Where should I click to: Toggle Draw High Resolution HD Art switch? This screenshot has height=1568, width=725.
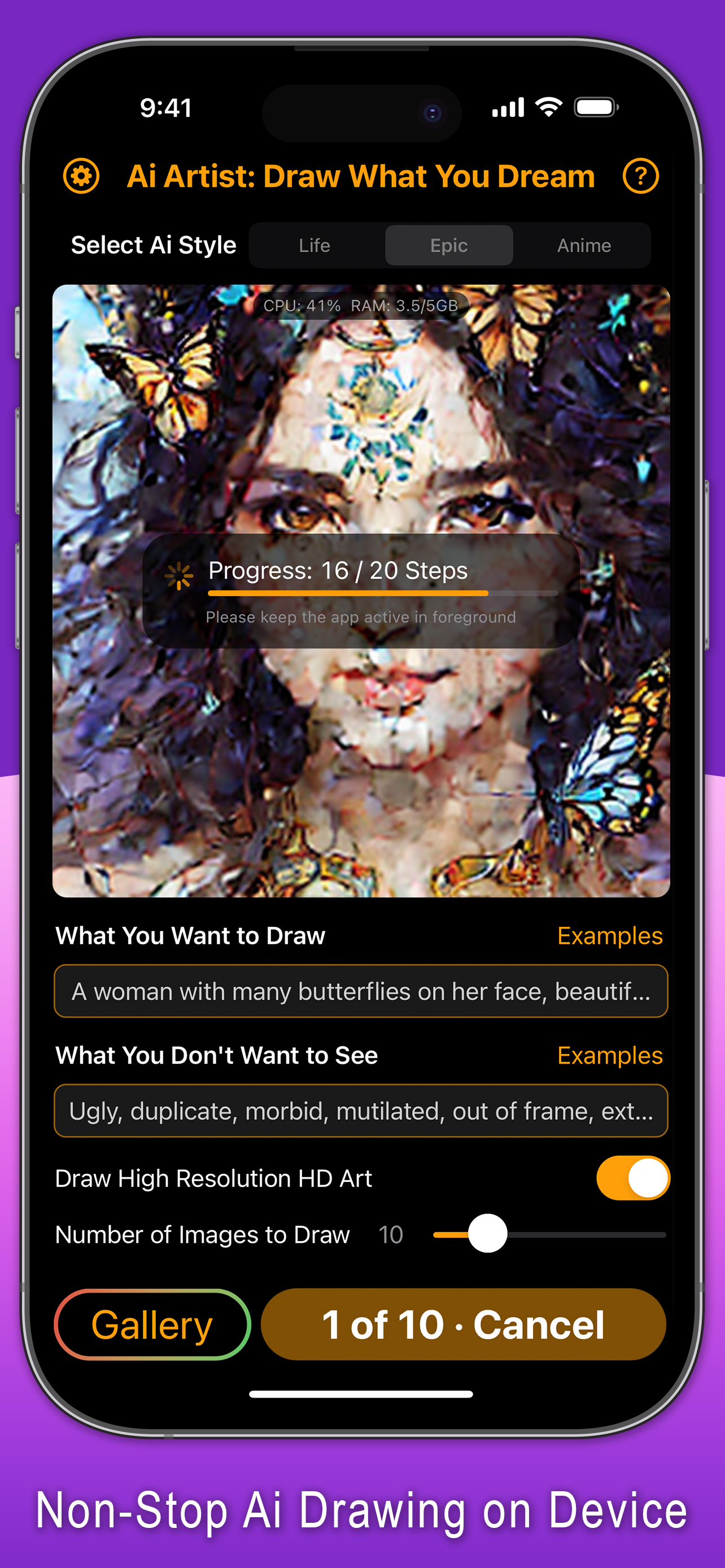(632, 1178)
